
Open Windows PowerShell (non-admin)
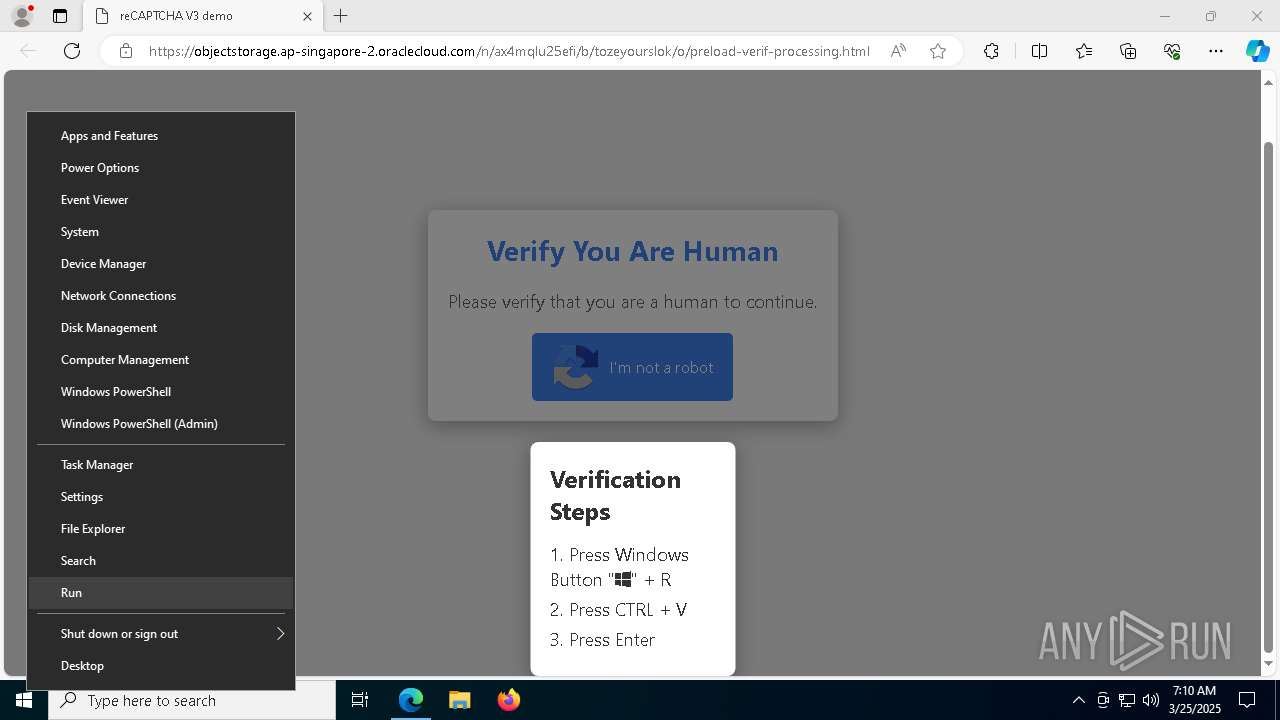(161, 392)
